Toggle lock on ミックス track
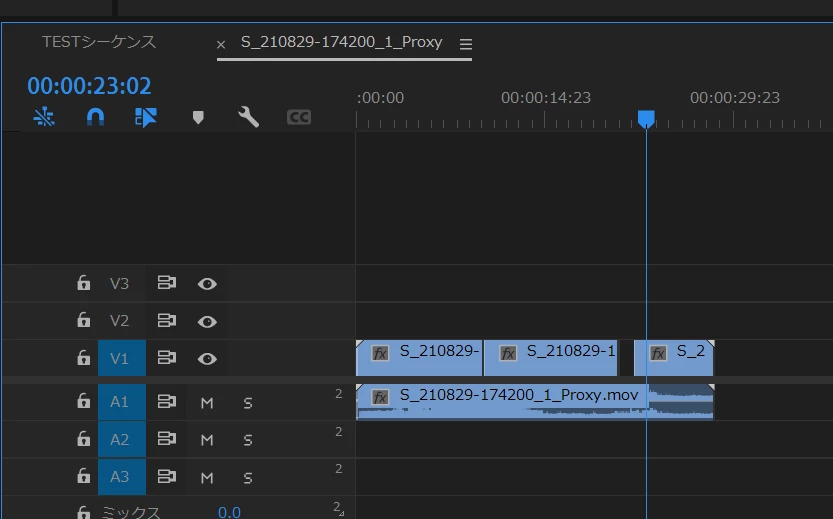The height and width of the screenshot is (519, 833). point(83,512)
